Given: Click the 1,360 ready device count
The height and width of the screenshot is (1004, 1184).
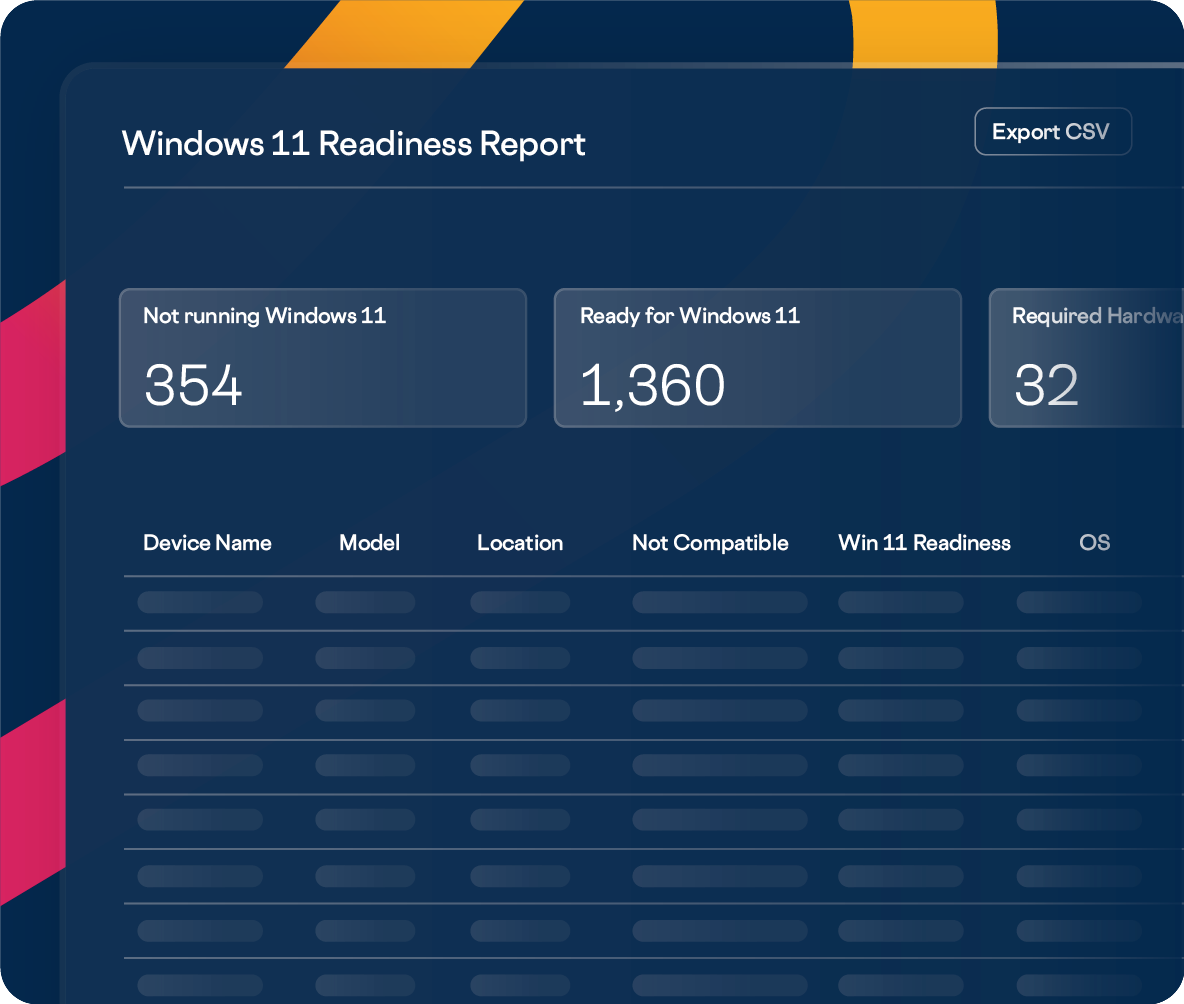Looking at the screenshot, I should (x=652, y=385).
